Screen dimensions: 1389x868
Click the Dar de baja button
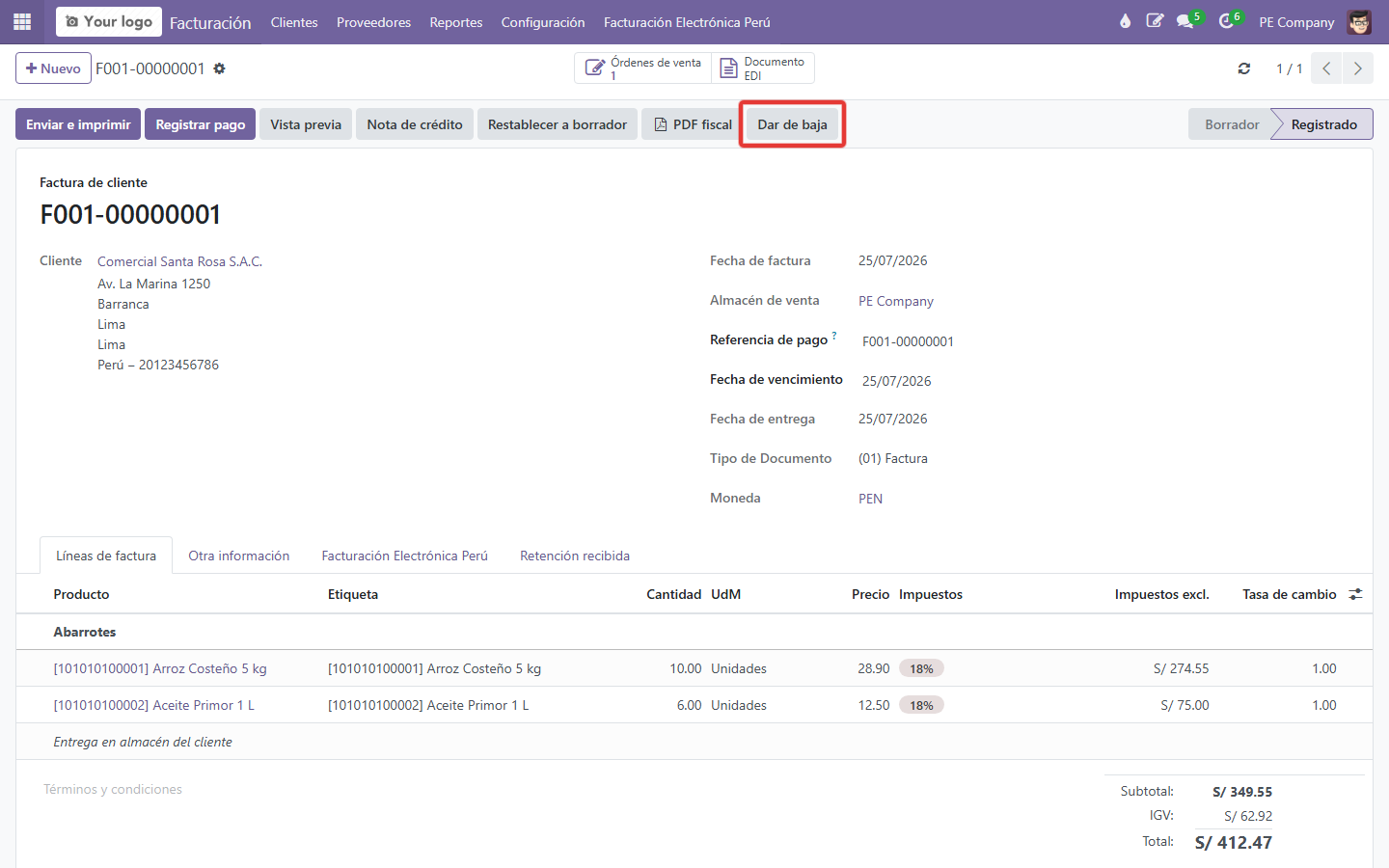[792, 124]
